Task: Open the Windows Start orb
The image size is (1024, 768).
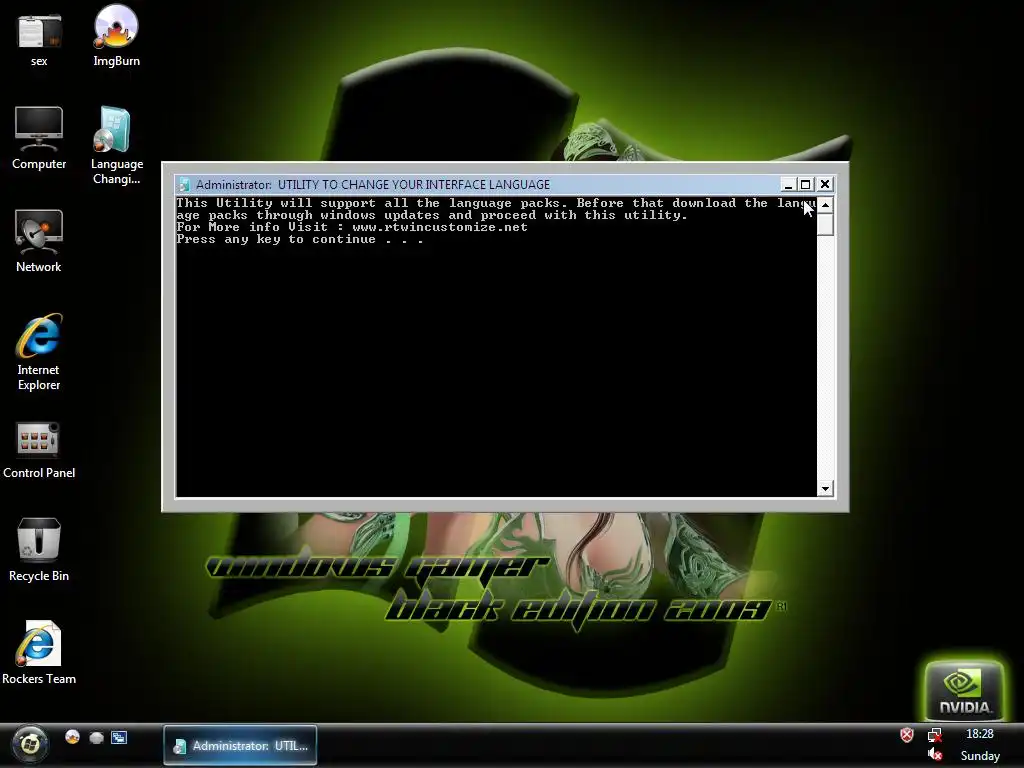Action: click(29, 744)
